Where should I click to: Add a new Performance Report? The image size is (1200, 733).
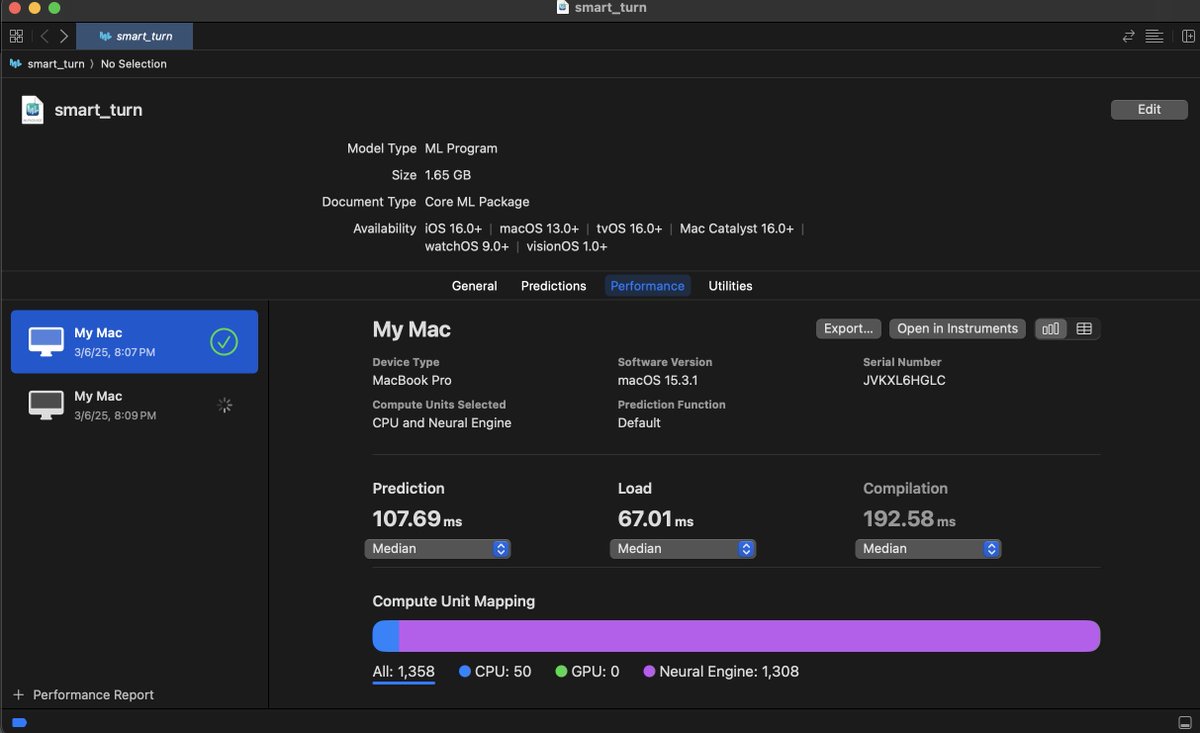(84, 695)
